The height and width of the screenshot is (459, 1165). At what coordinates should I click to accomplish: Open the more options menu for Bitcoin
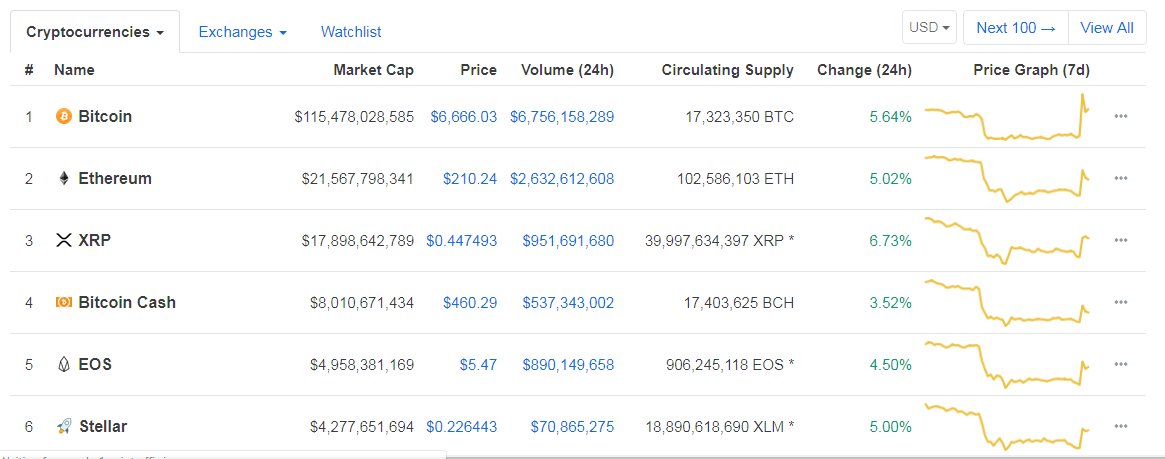coord(1121,117)
